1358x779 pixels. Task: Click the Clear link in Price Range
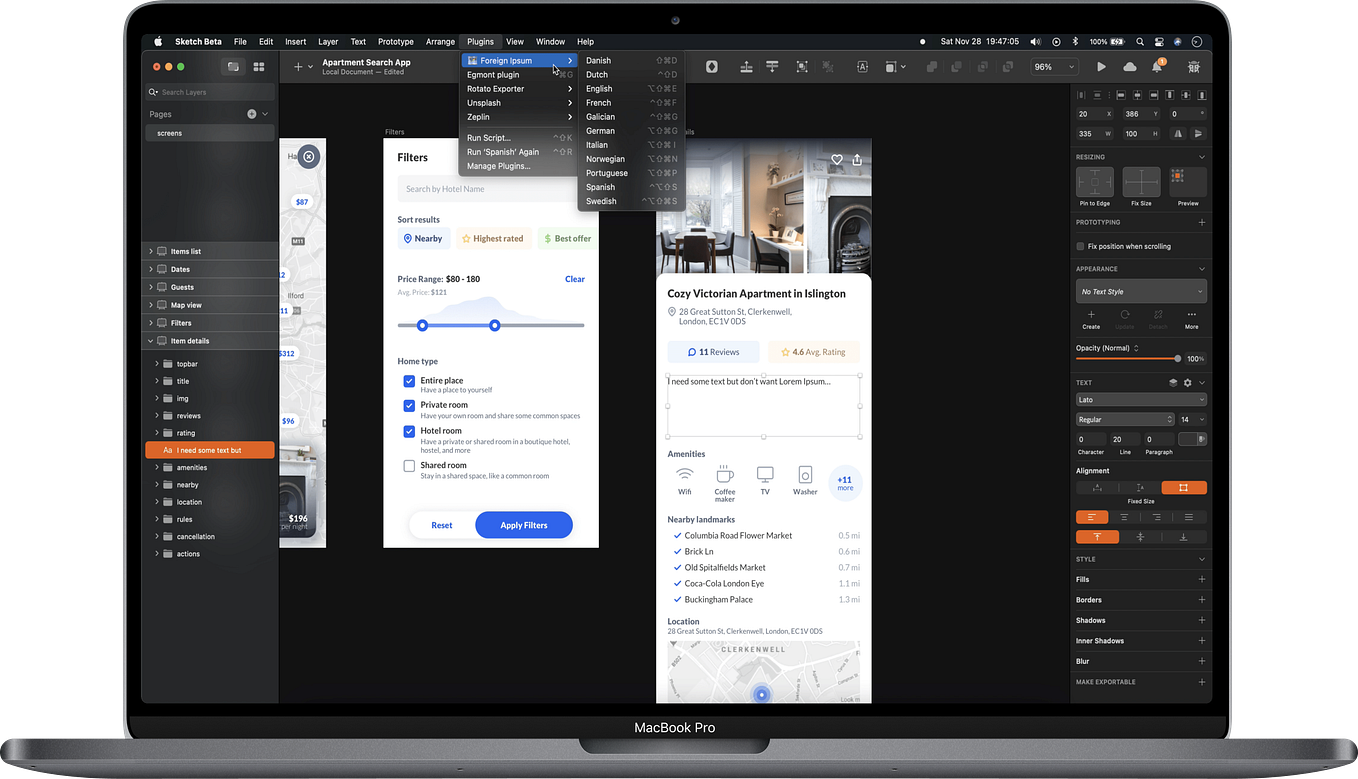(x=575, y=279)
